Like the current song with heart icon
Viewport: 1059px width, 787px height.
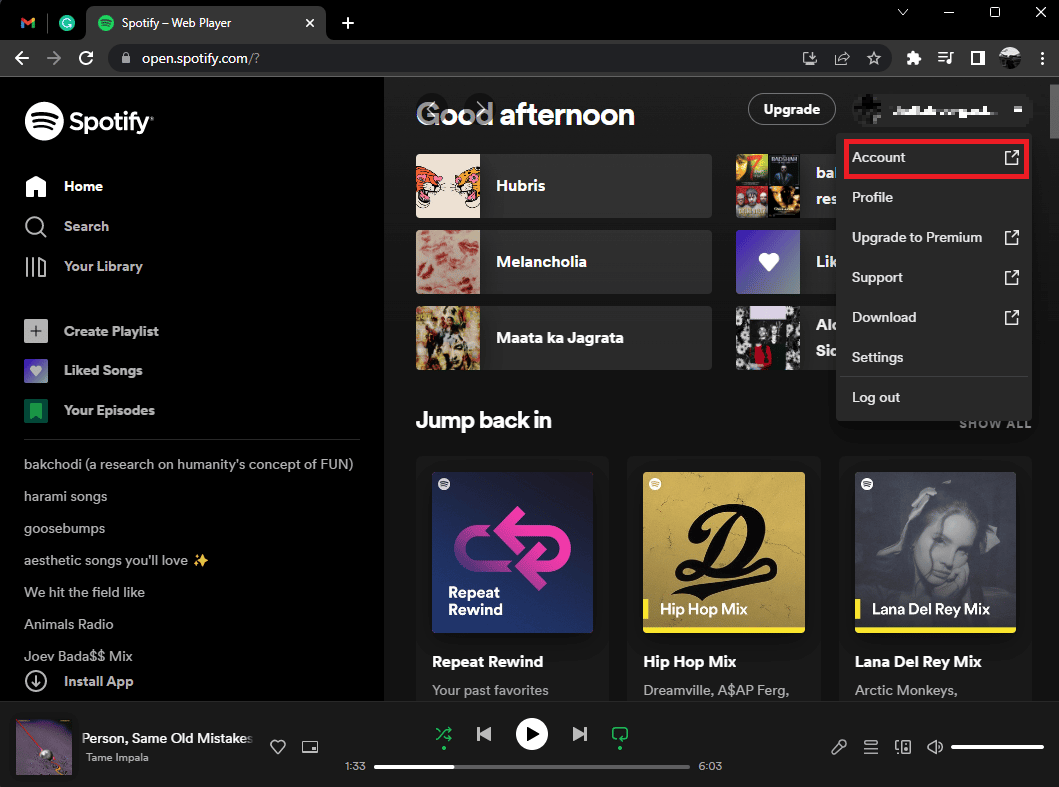pos(278,746)
